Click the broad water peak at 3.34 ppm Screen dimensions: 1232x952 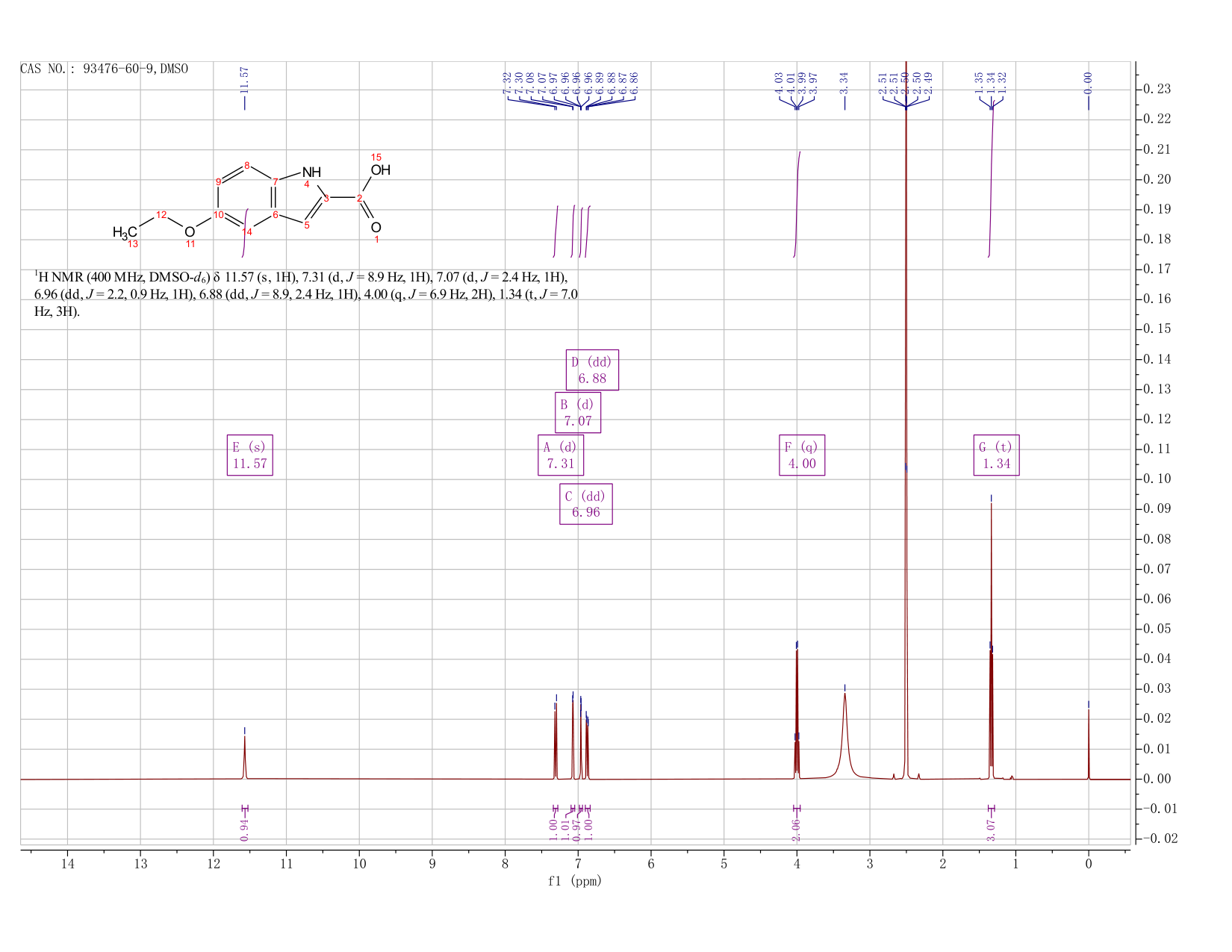[x=844, y=735]
